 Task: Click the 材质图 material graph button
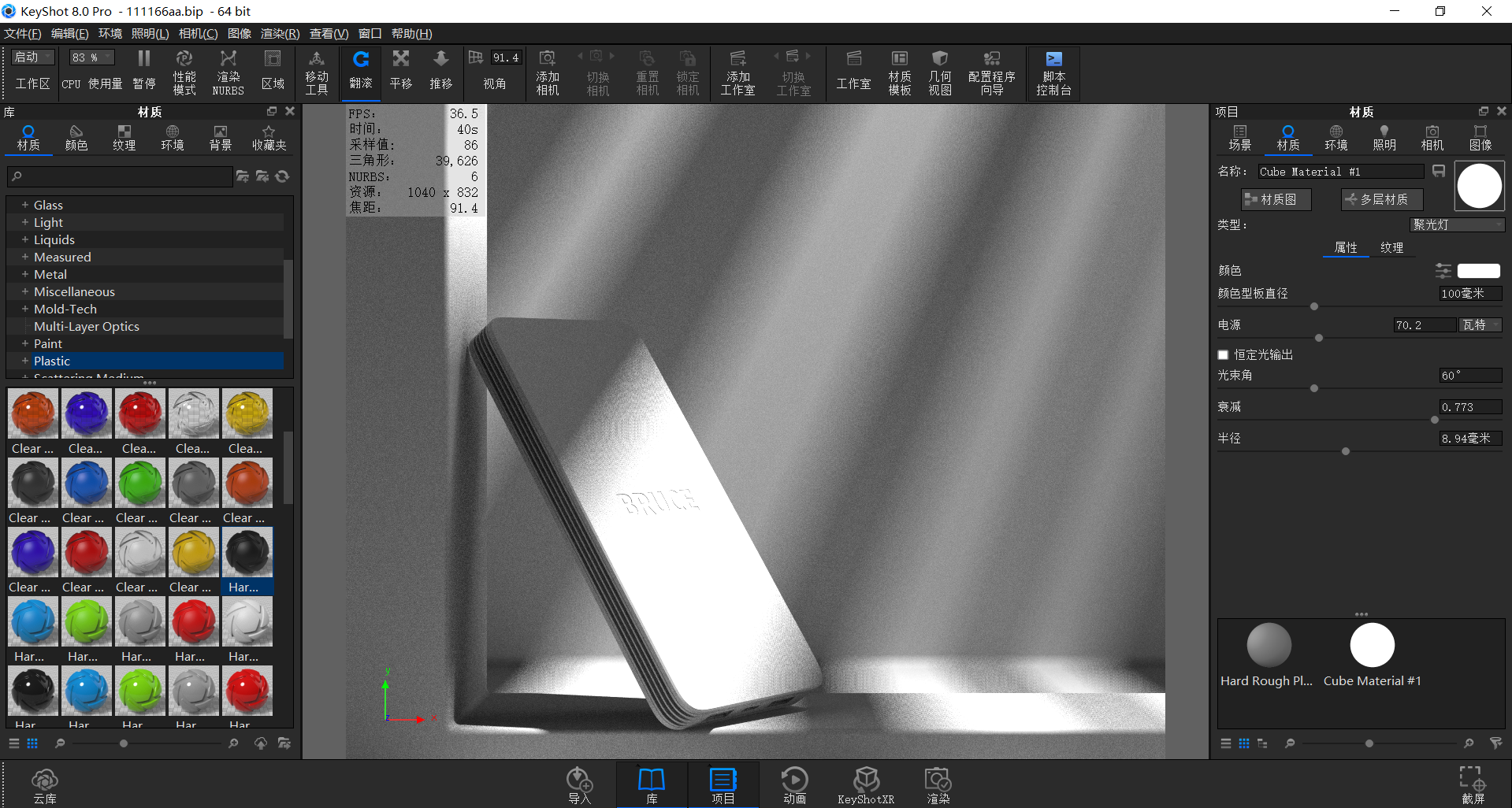click(1276, 199)
